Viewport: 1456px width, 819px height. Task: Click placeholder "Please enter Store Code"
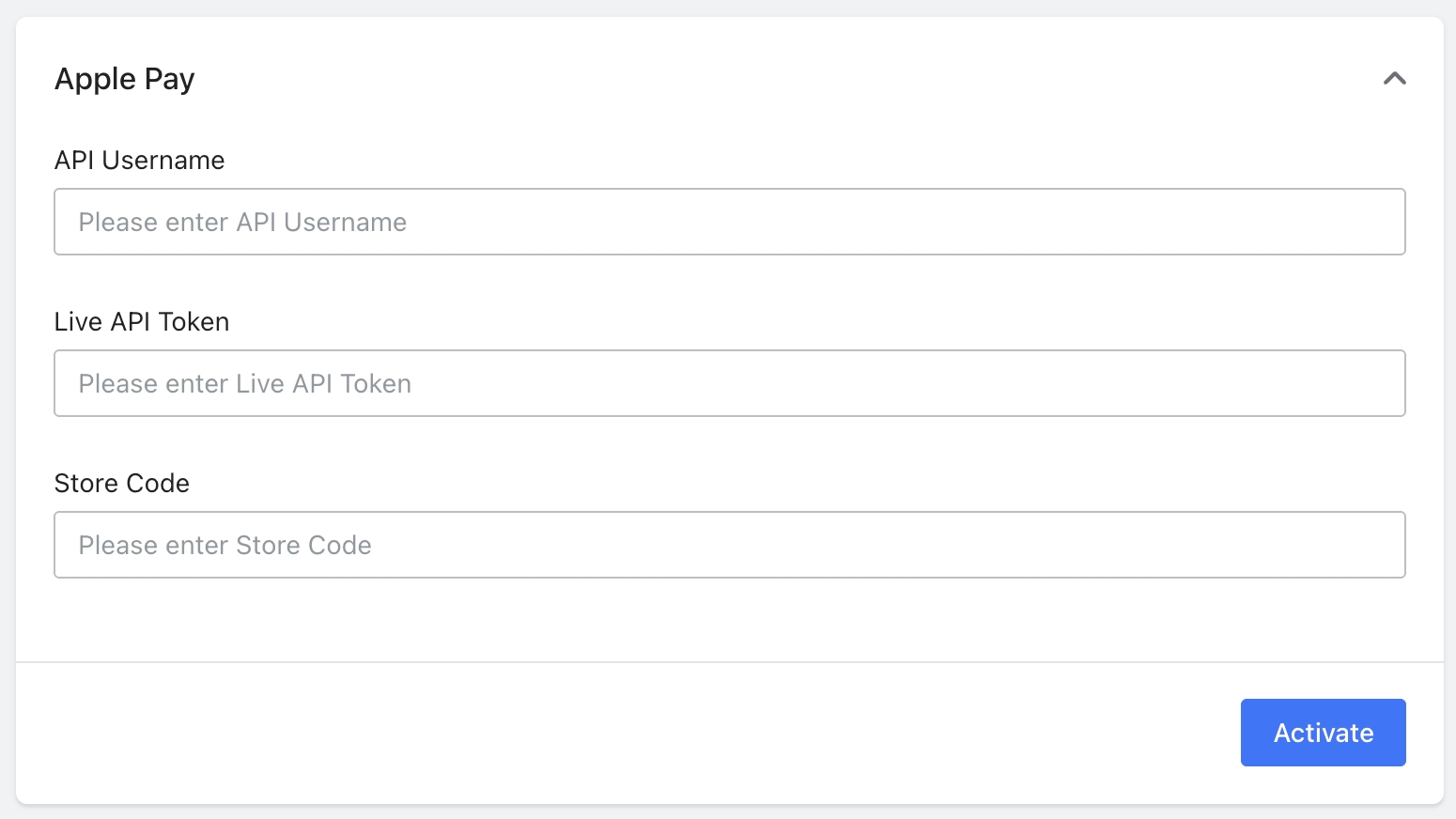[225, 546]
